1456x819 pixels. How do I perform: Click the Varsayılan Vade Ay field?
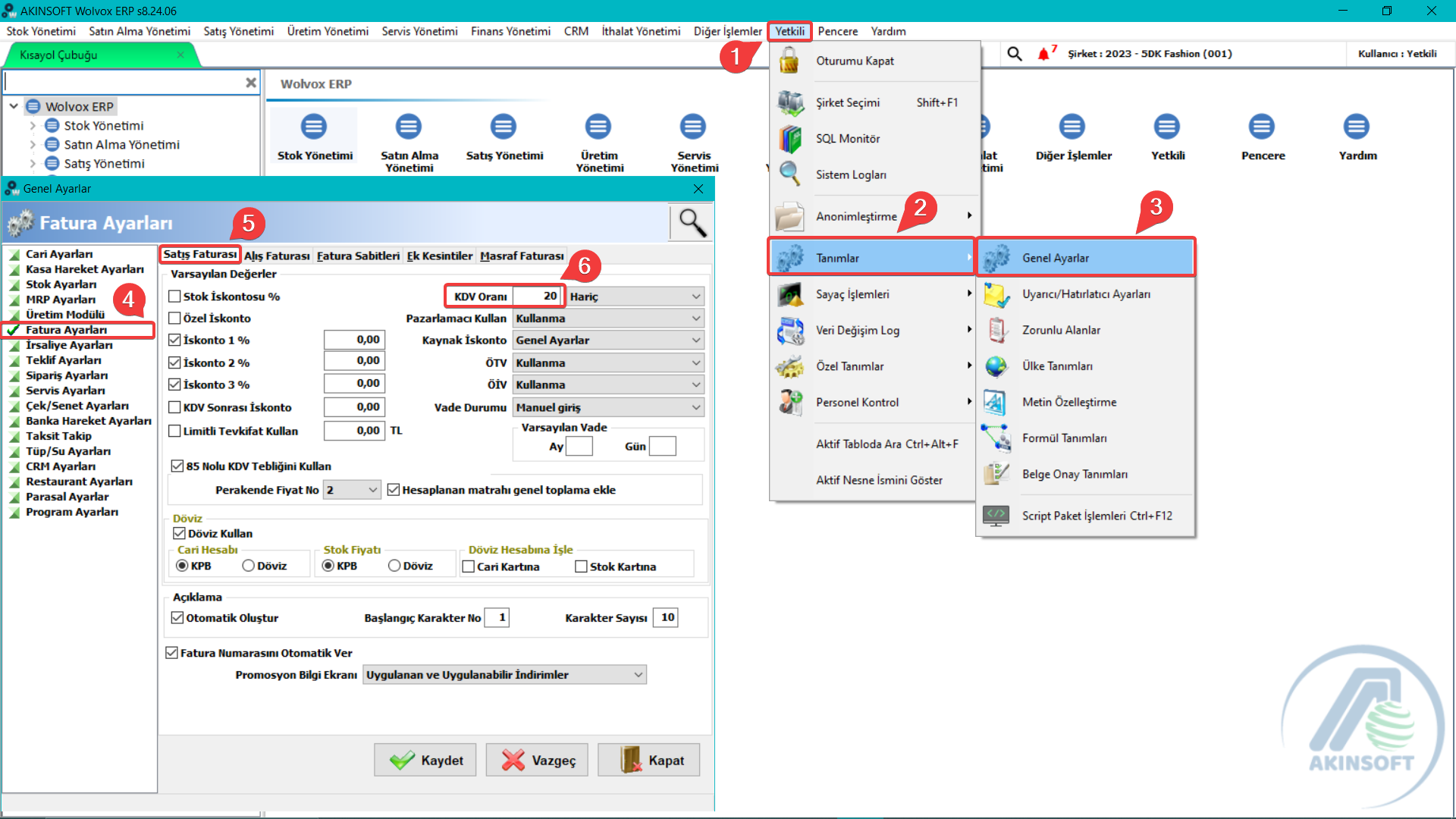579,447
